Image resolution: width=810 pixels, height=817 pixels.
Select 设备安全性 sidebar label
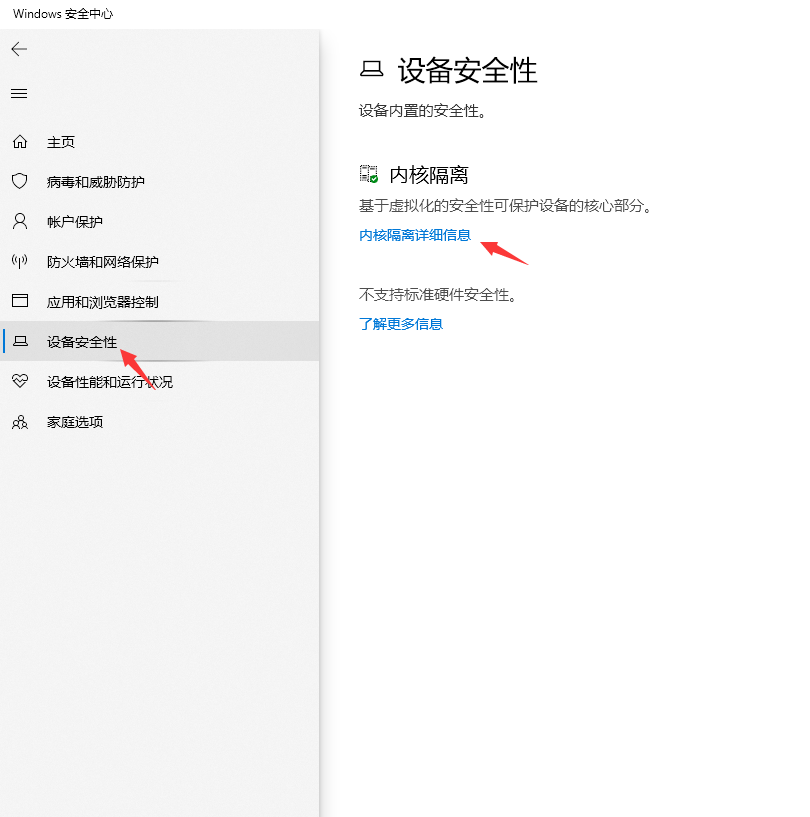pos(82,342)
